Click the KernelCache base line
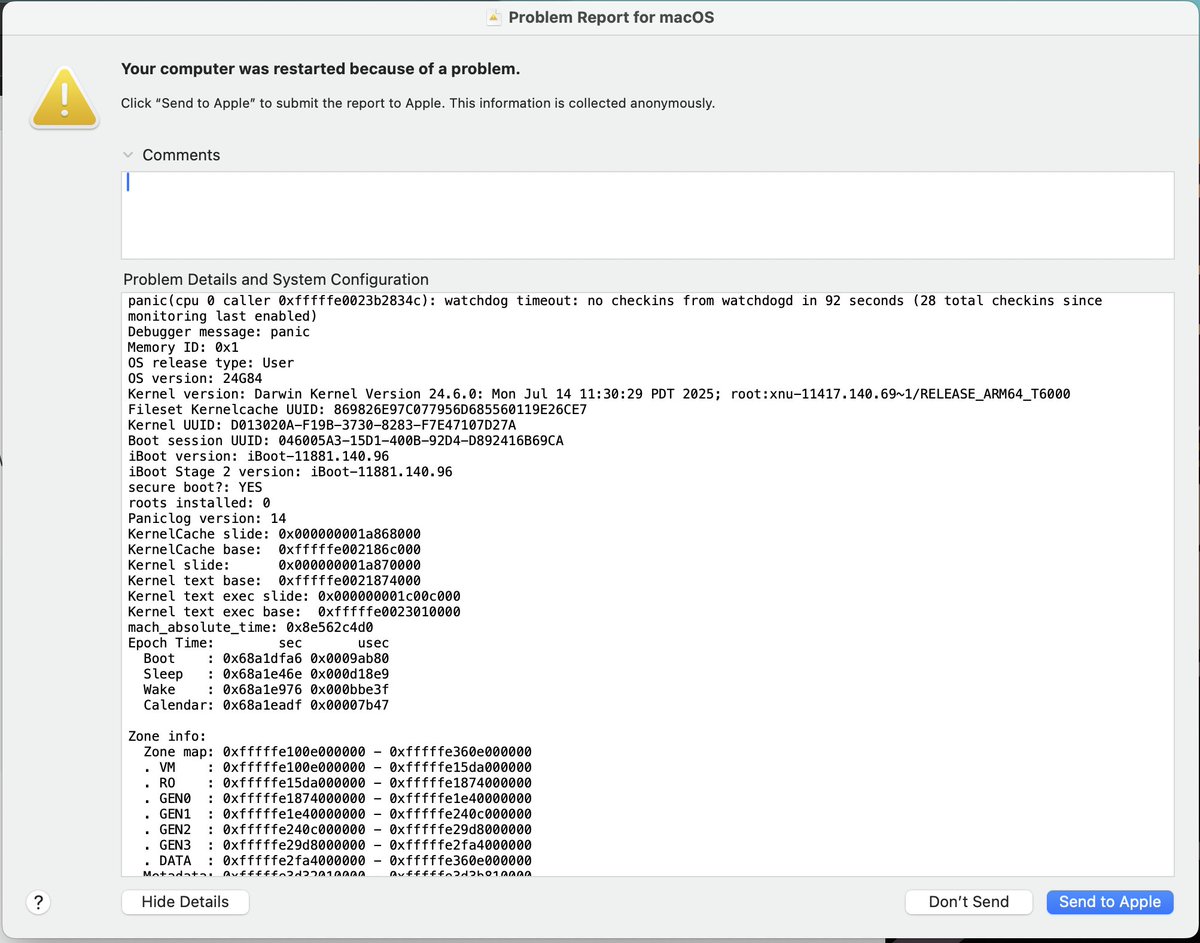This screenshot has width=1200, height=943. pos(274,549)
